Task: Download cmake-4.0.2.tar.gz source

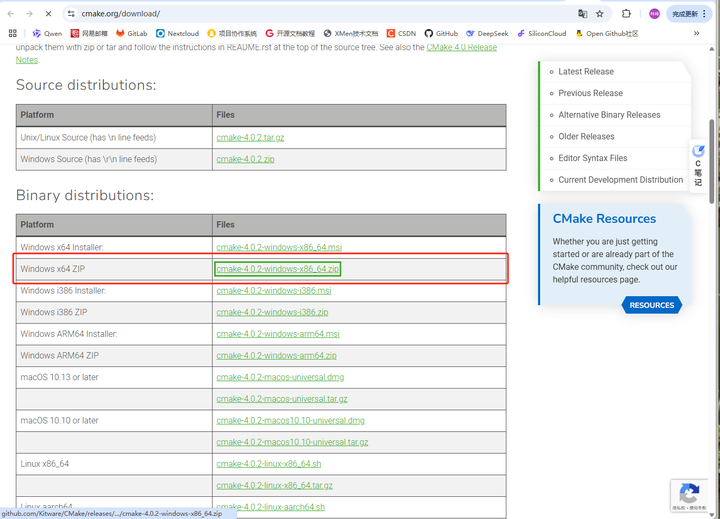Action: pos(250,137)
